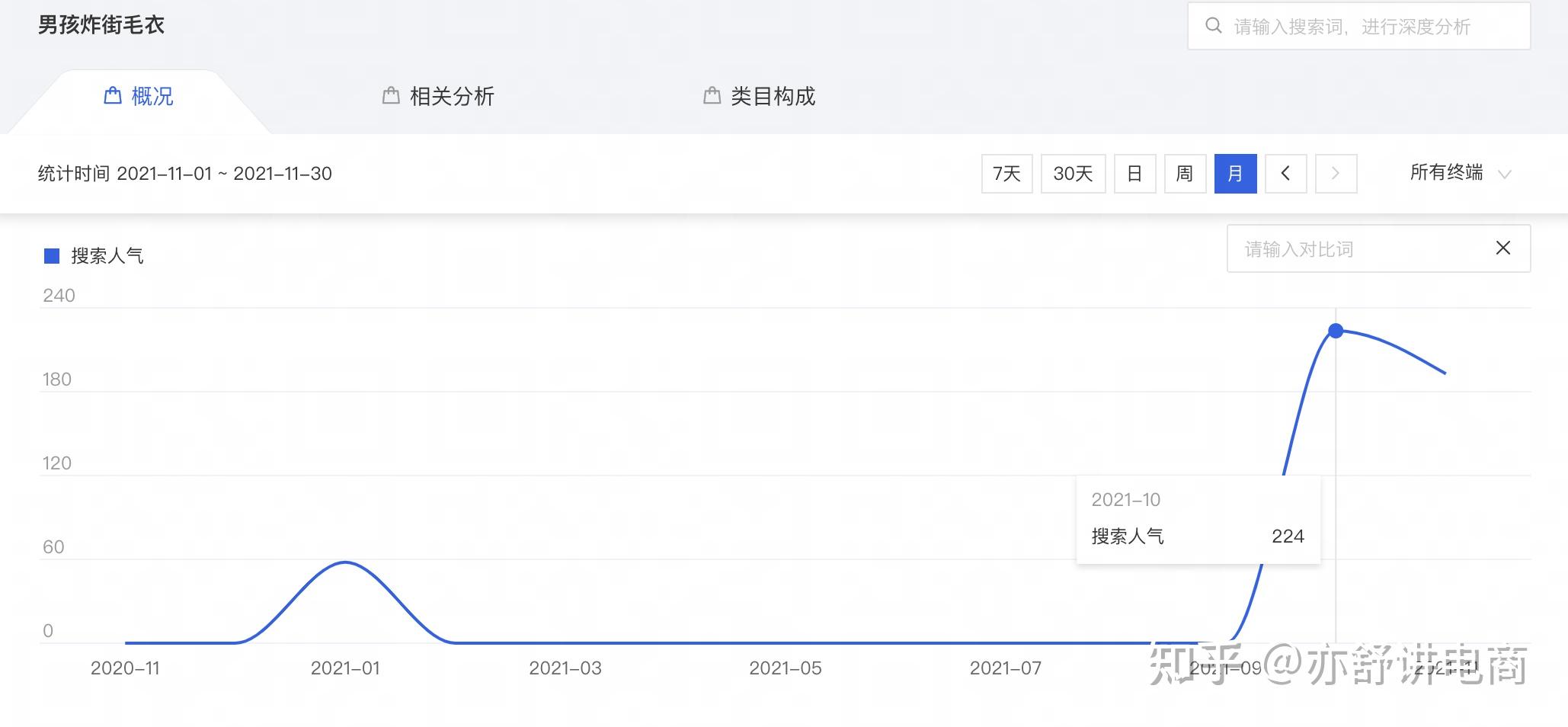Focus the 请输入搜索词 search field
Image resolution: width=1568 pixels, height=727 pixels.
(x=1364, y=27)
